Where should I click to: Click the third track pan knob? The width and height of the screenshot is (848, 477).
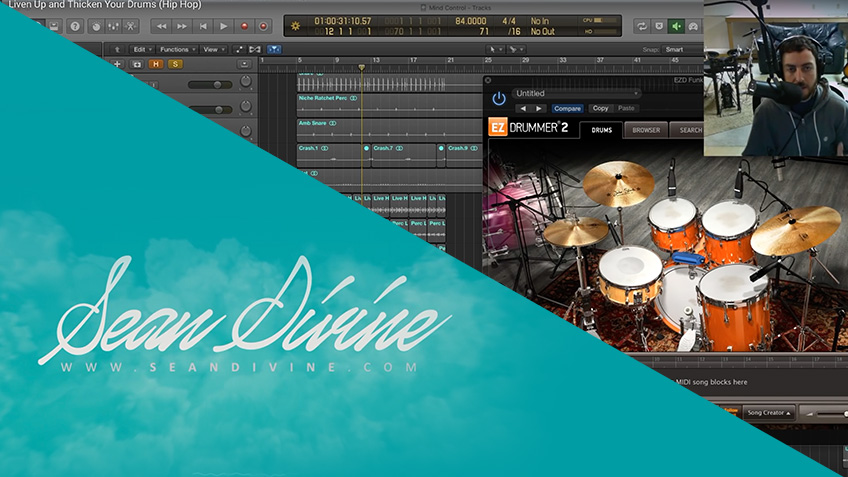tap(246, 131)
